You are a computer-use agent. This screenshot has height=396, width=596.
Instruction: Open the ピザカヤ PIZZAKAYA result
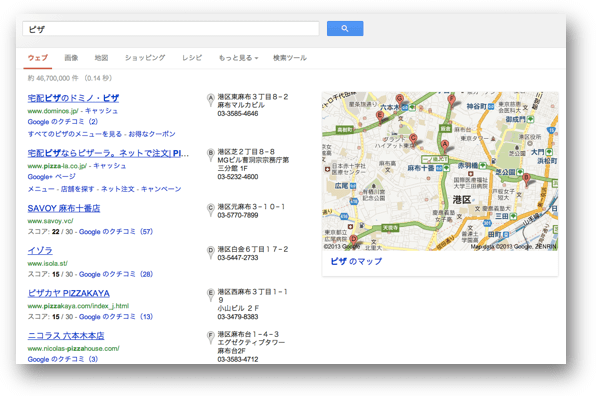(x=68, y=293)
